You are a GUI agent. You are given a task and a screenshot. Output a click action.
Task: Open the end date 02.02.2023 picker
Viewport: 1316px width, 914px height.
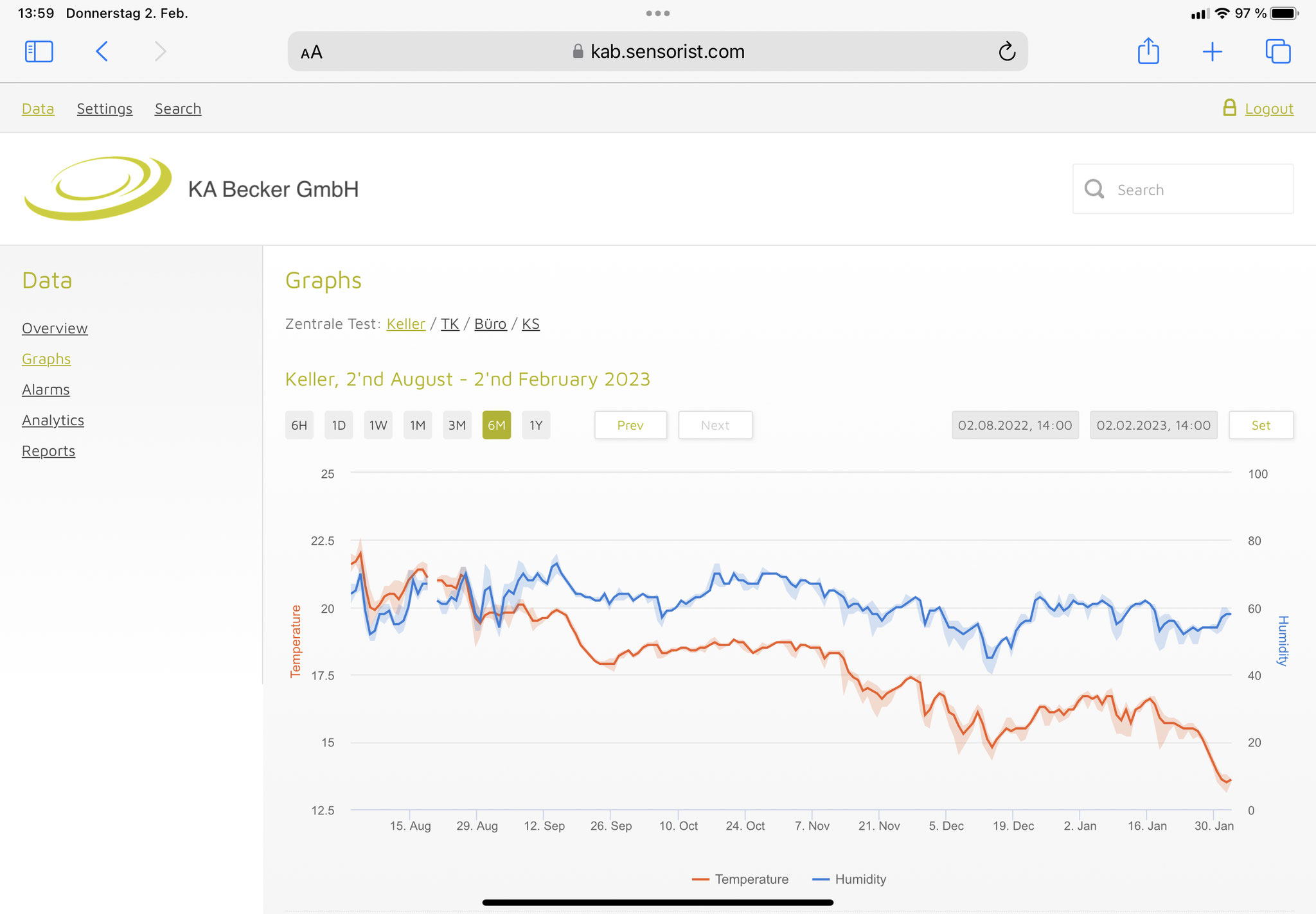[x=1153, y=425]
